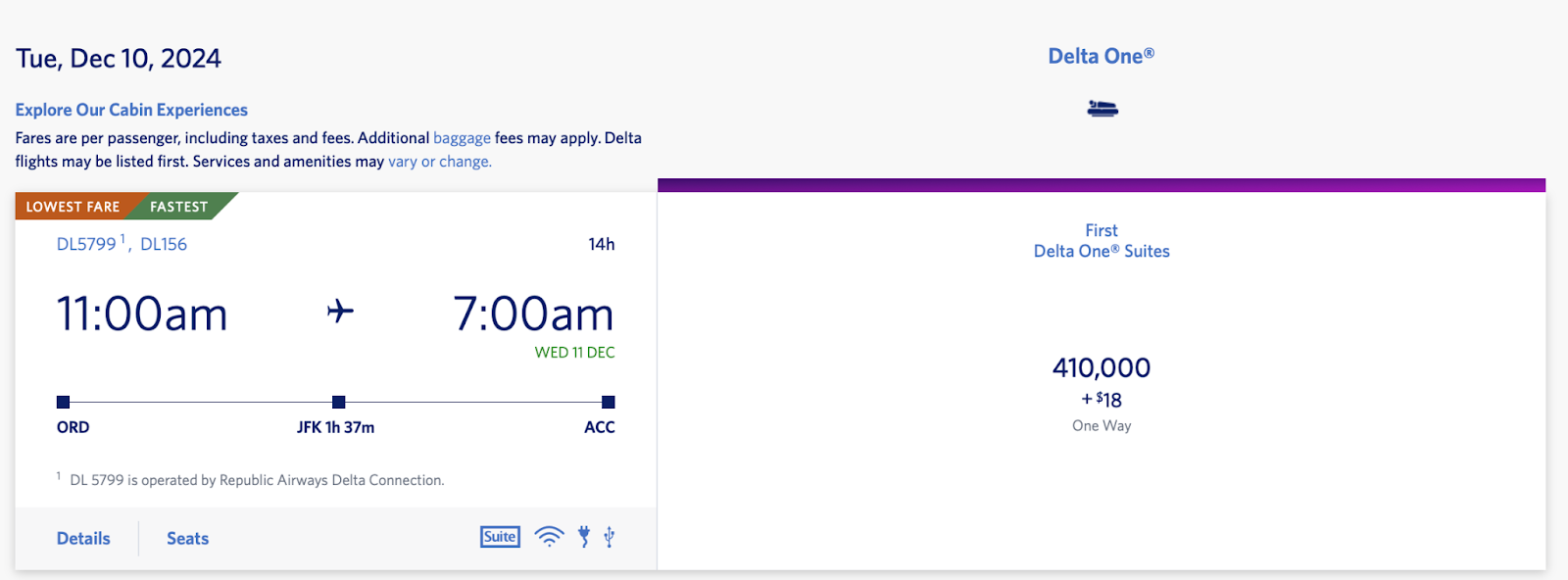Click the FASTEST badge
The image size is (1568, 580).
coord(178,207)
